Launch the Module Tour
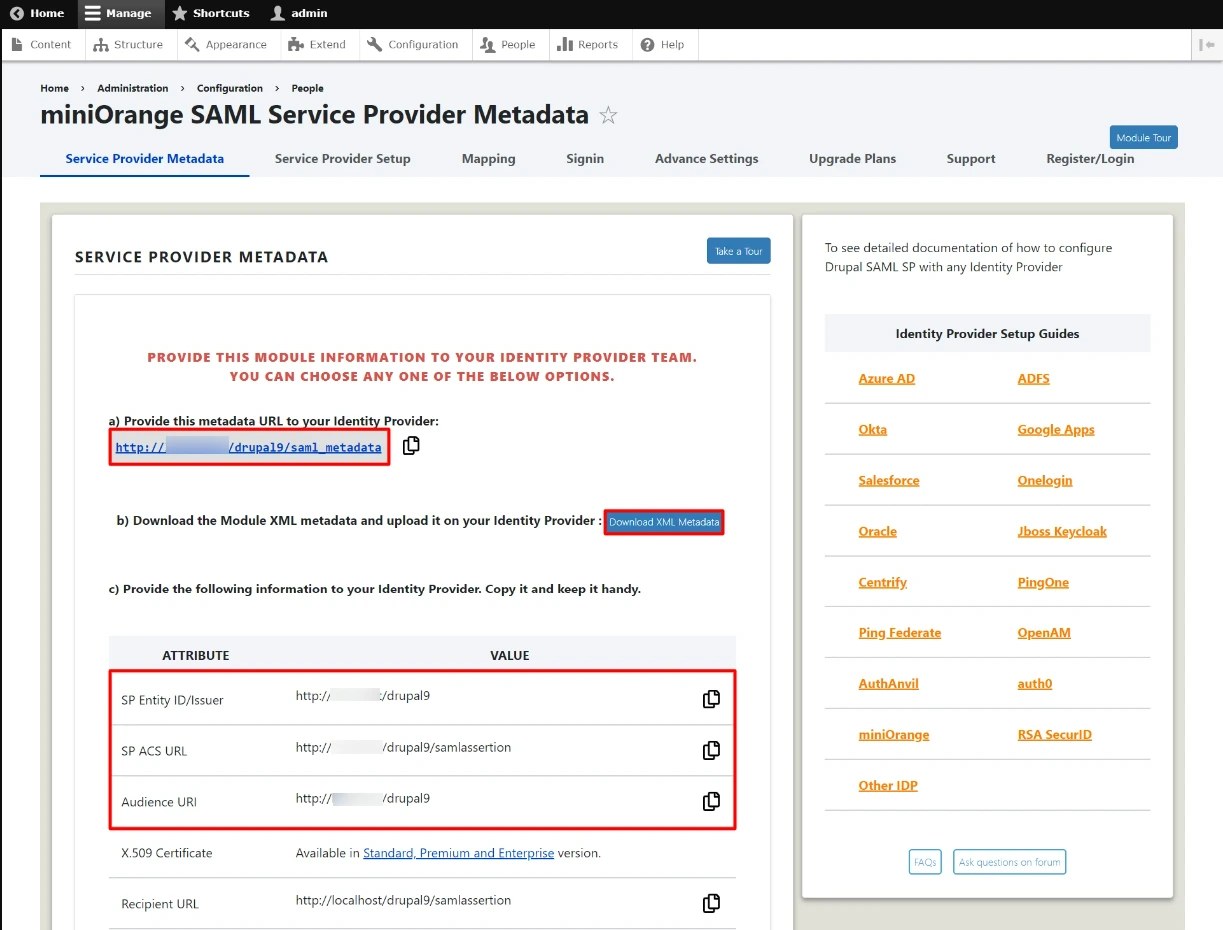The width and height of the screenshot is (1223, 930). point(1143,138)
